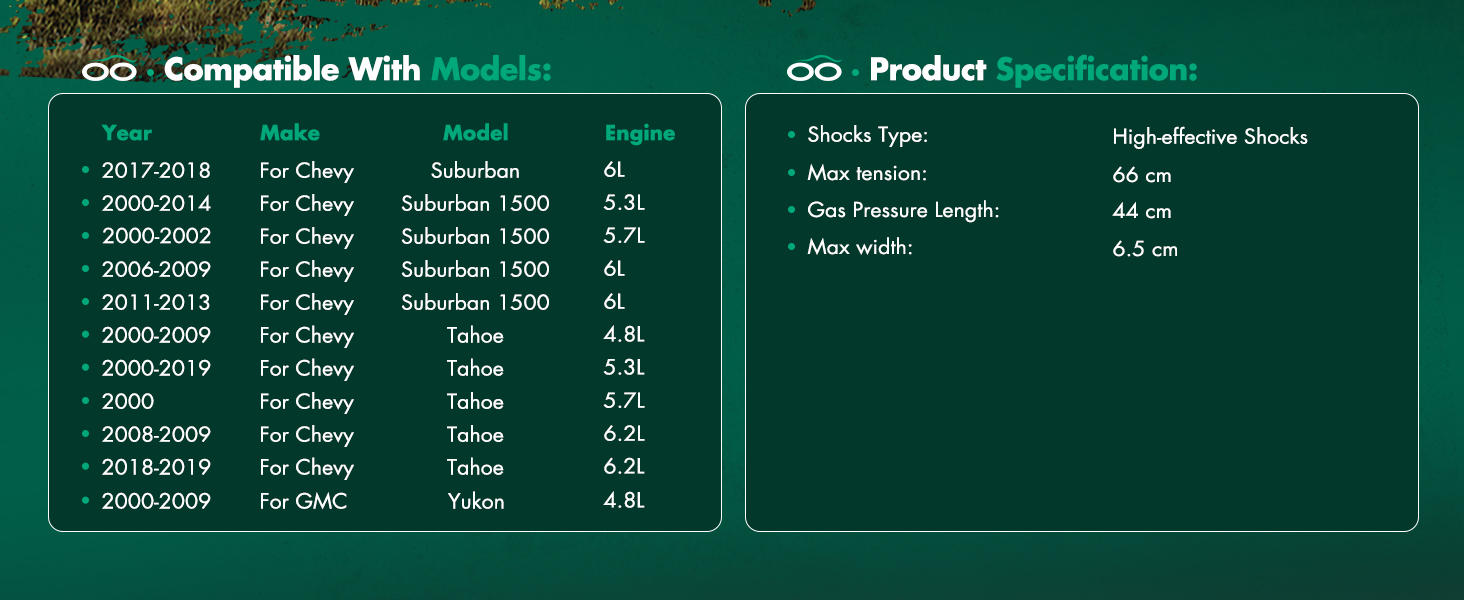
Task: Click the Model column header
Action: coord(476,133)
